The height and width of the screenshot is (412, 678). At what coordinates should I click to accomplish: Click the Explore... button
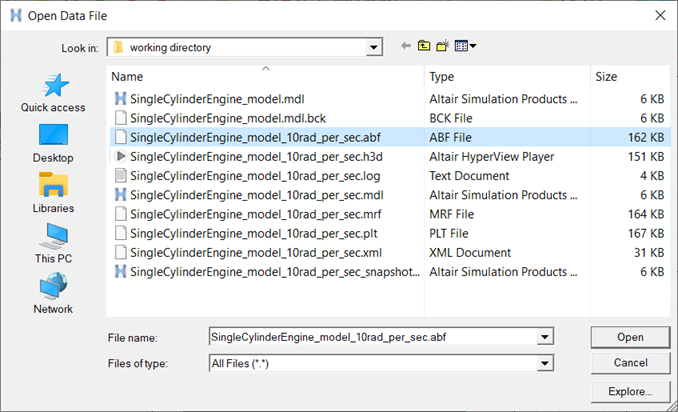[x=630, y=392]
